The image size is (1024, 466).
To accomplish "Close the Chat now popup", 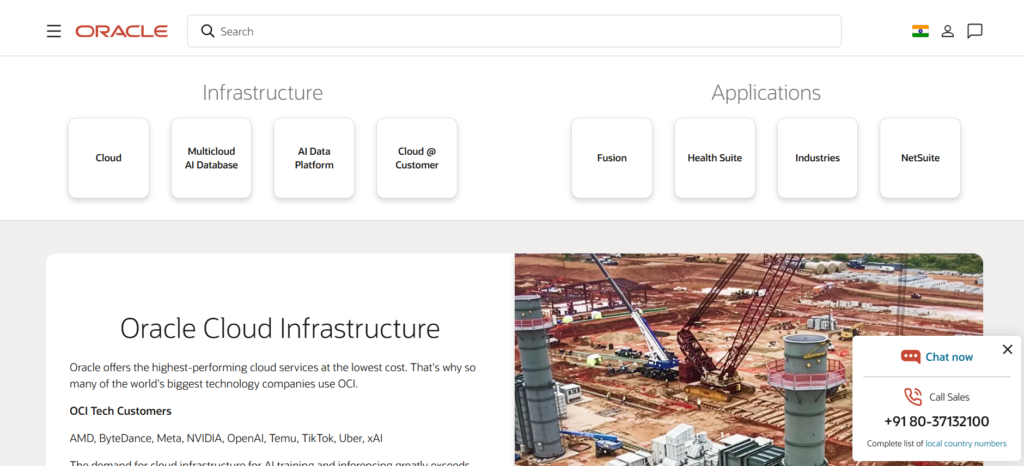I will [1008, 349].
